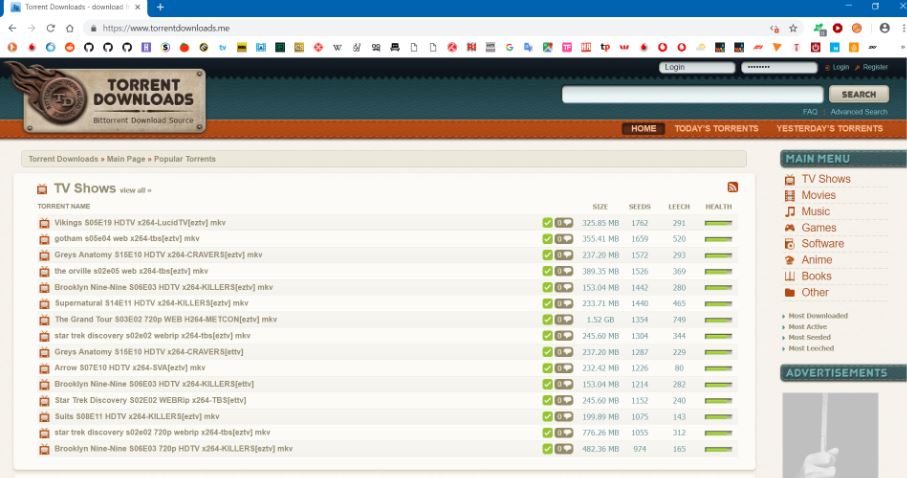
Task: Click comments bubble on gotham s05e04 row
Action: coord(564,239)
